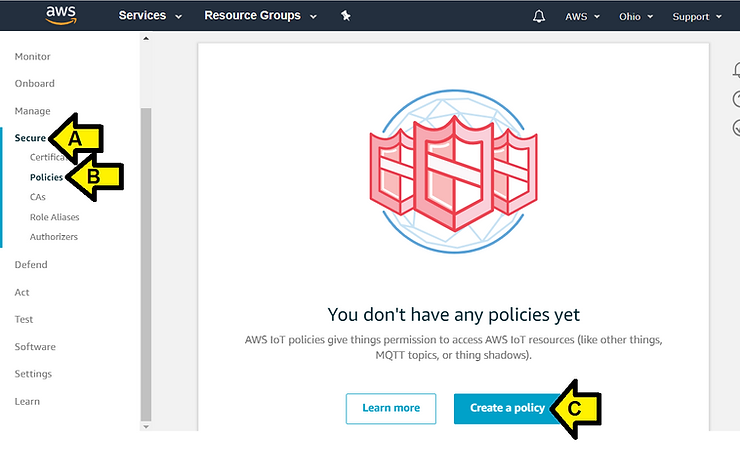Click the Learn more button
The image size is (740, 470).
391,408
